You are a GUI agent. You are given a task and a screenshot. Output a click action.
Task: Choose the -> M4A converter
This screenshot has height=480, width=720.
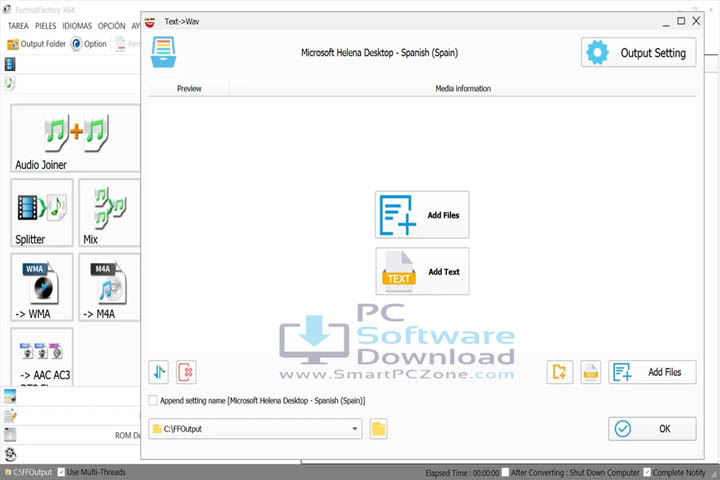(109, 287)
